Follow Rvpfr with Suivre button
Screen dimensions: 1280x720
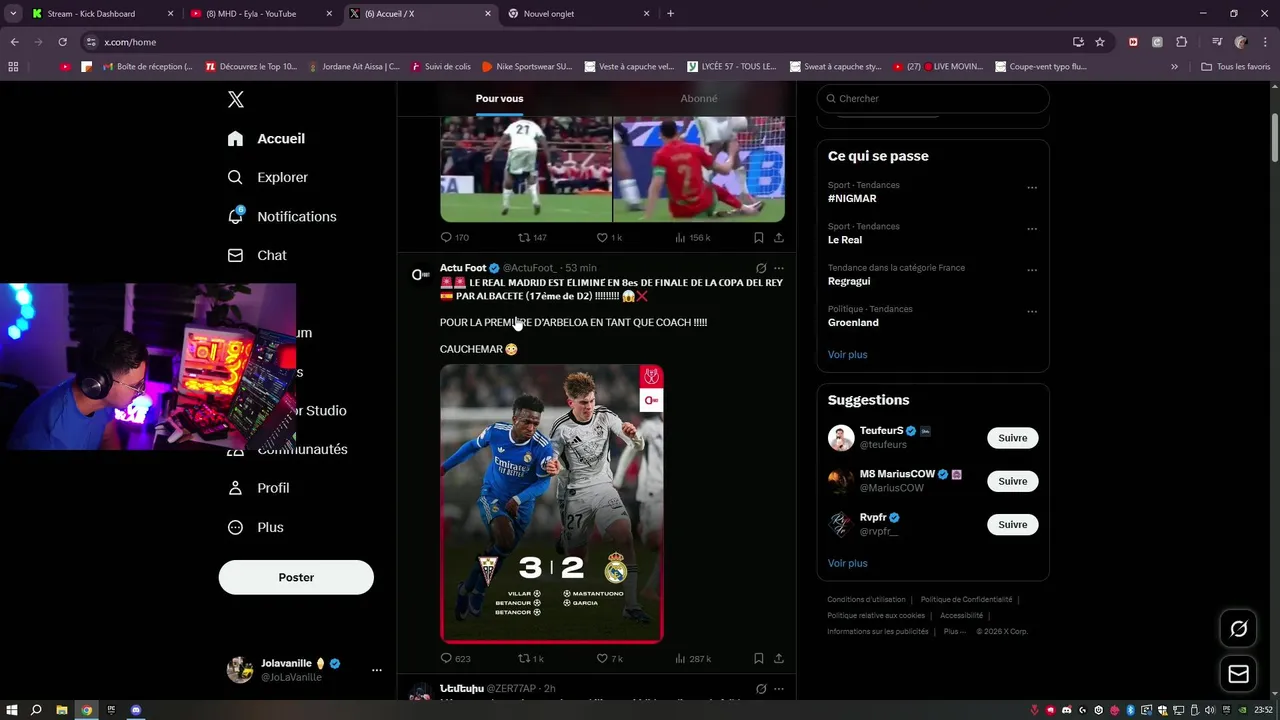1012,524
